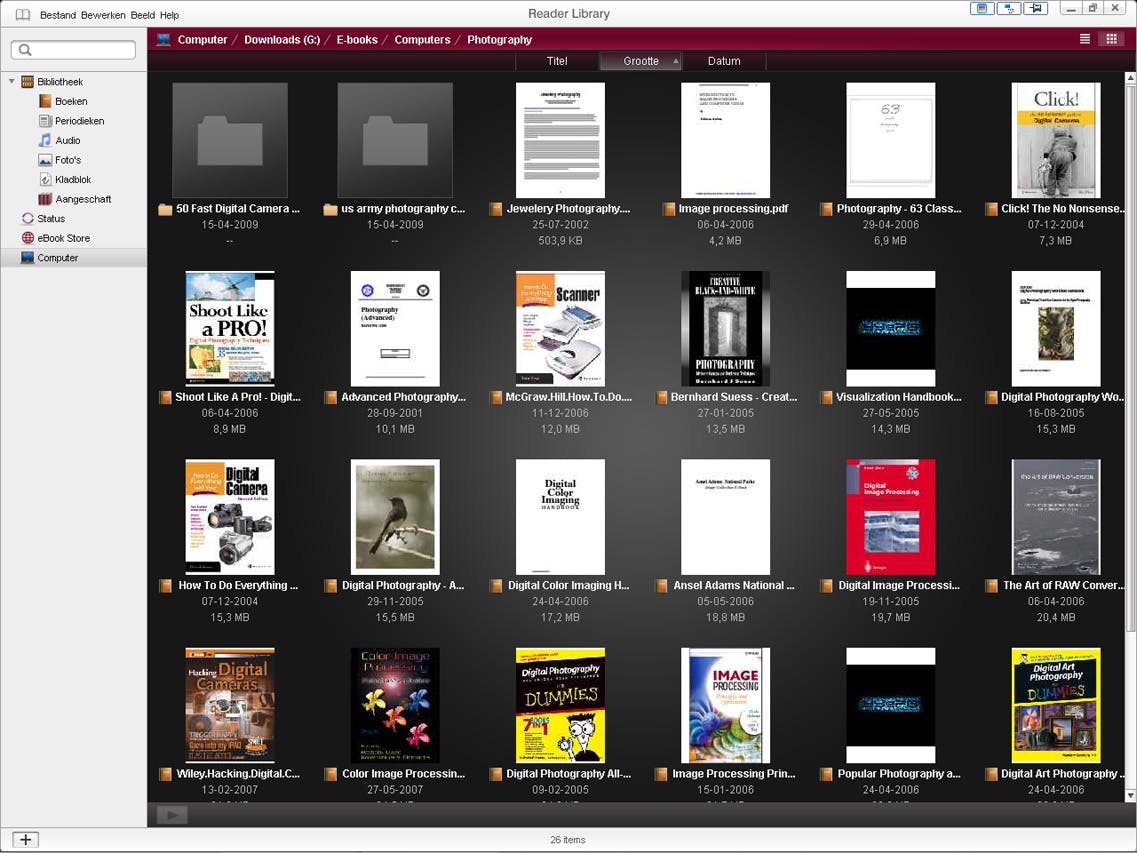Select the Digital Photography Workbook cover
Image resolution: width=1137 pixels, height=853 pixels.
coord(1056,329)
